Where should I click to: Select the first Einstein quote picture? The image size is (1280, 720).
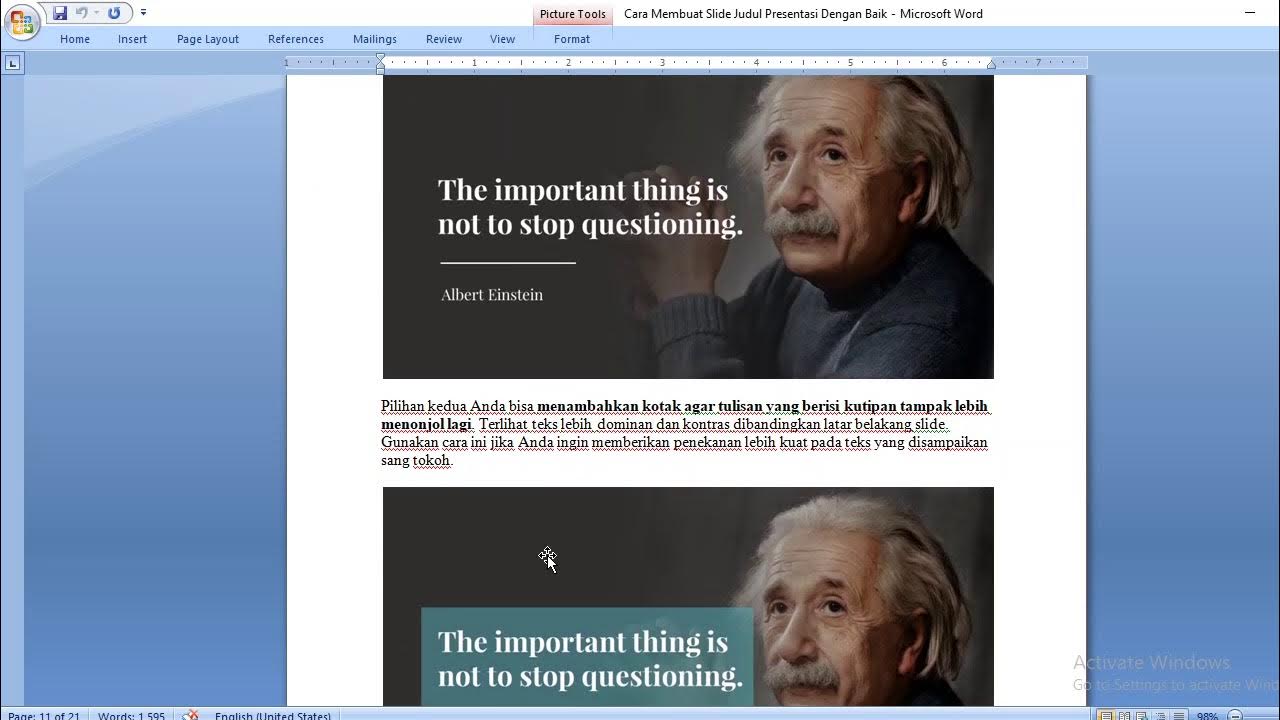click(688, 227)
